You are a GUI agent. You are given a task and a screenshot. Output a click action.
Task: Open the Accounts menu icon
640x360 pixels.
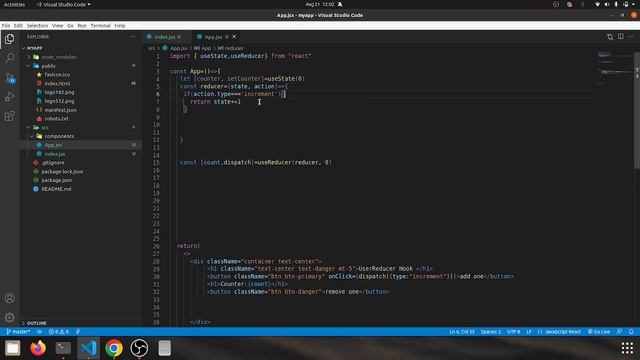pyautogui.click(x=9, y=298)
